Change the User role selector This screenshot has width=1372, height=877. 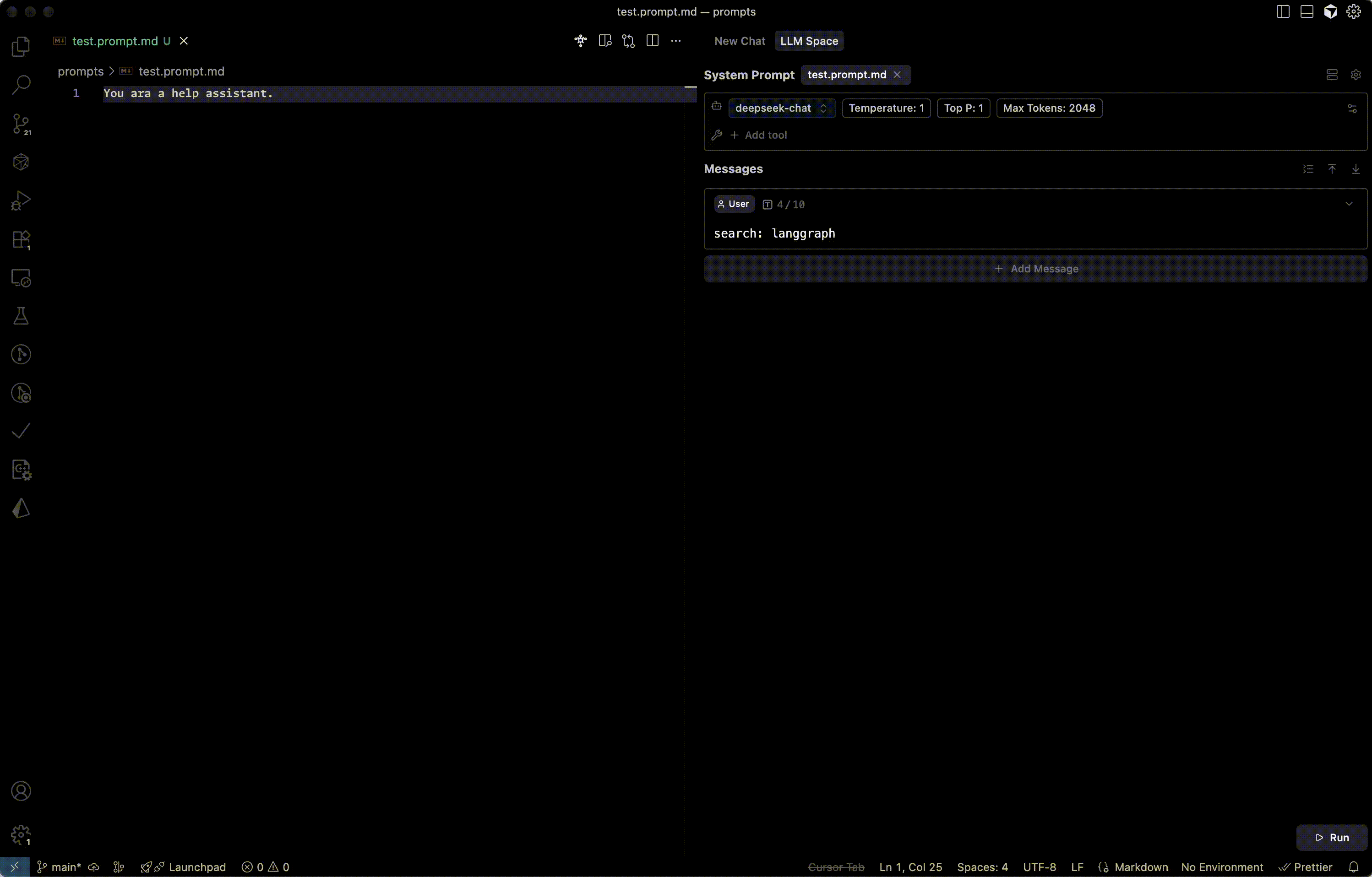734,204
